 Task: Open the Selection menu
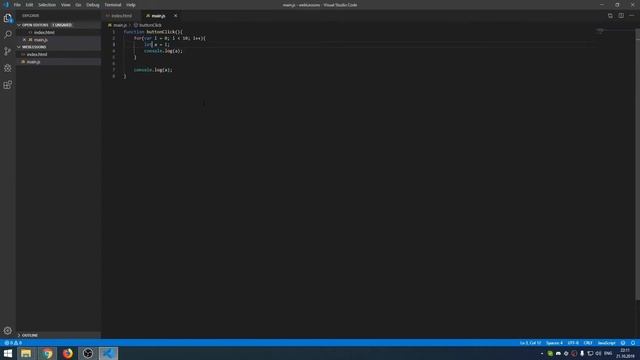[47, 5]
